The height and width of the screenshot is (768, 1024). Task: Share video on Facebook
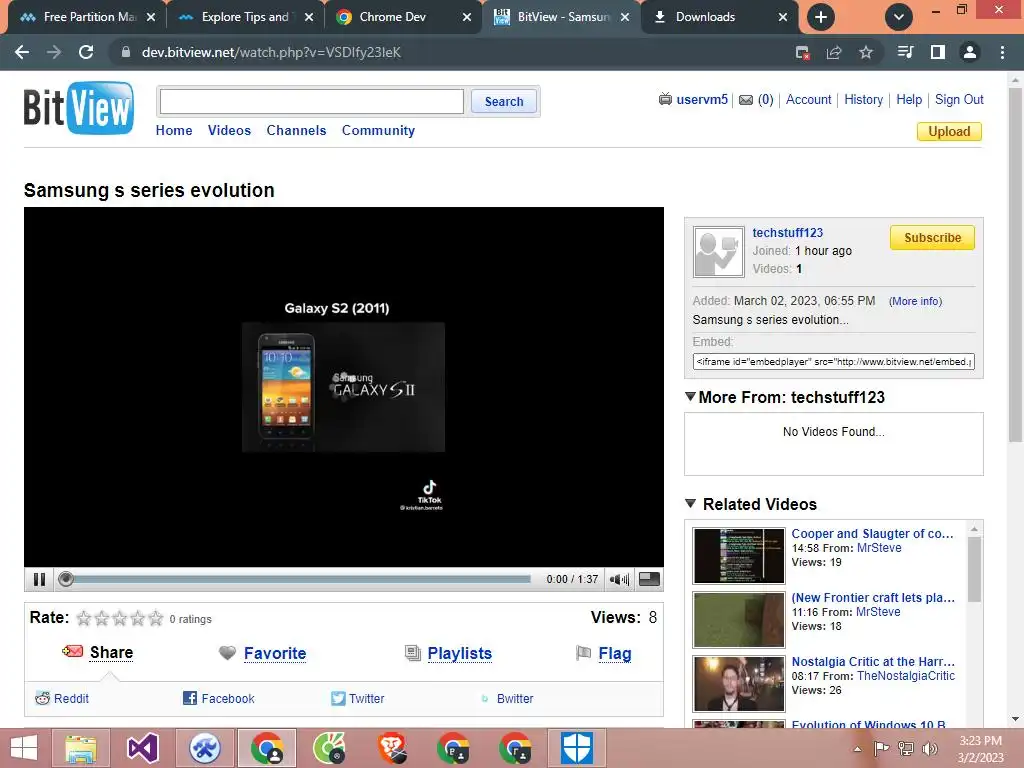coord(228,698)
